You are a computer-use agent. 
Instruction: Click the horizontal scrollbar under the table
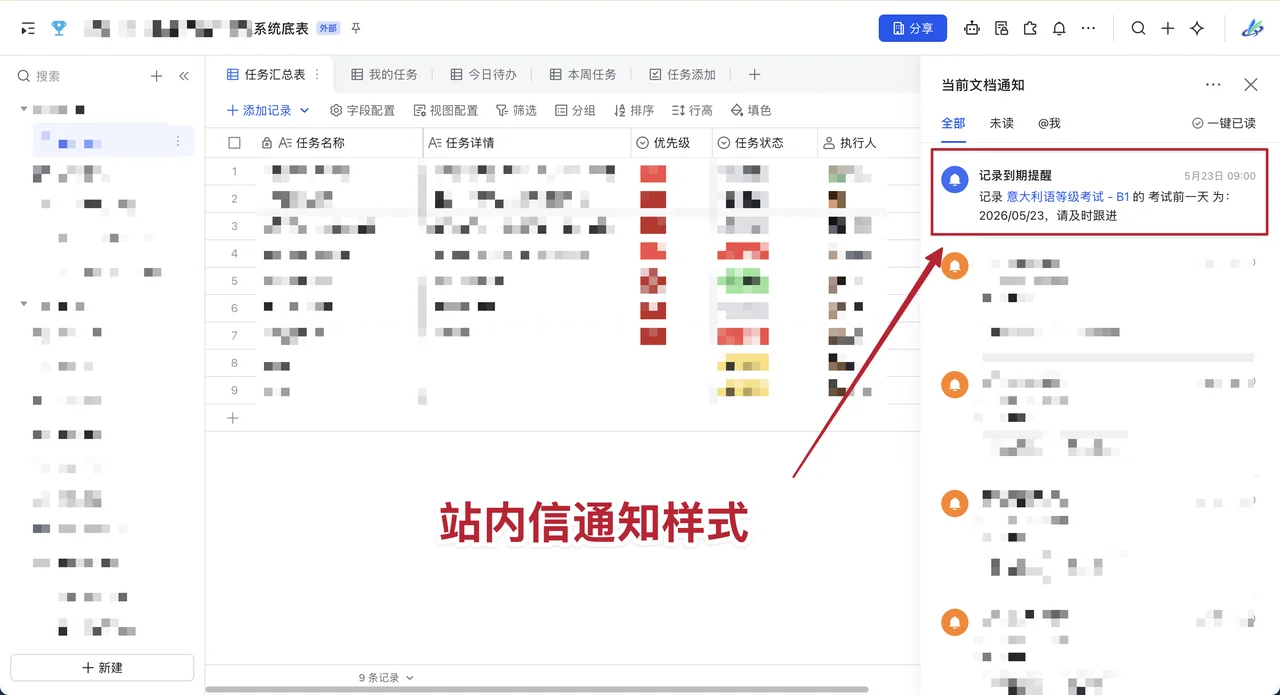pos(537,689)
